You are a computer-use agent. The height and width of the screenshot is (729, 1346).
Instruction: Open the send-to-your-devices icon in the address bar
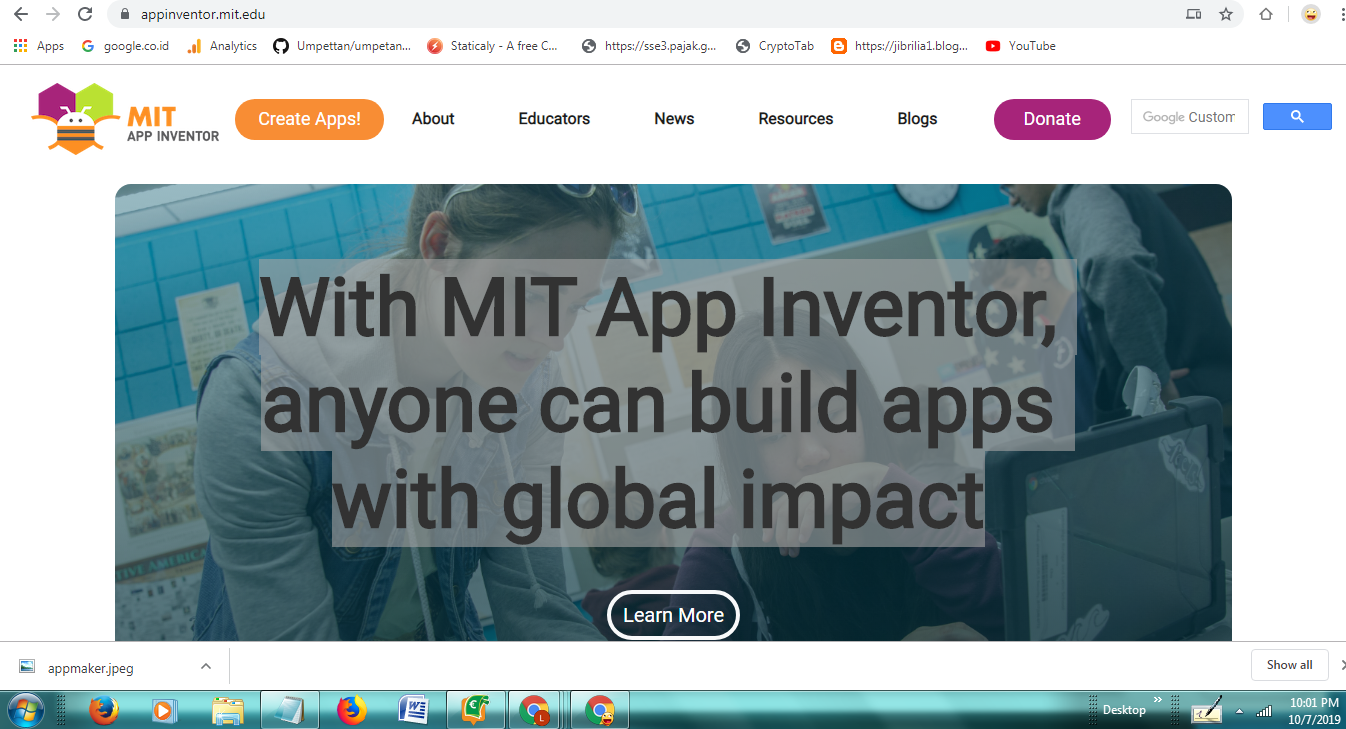click(1193, 14)
